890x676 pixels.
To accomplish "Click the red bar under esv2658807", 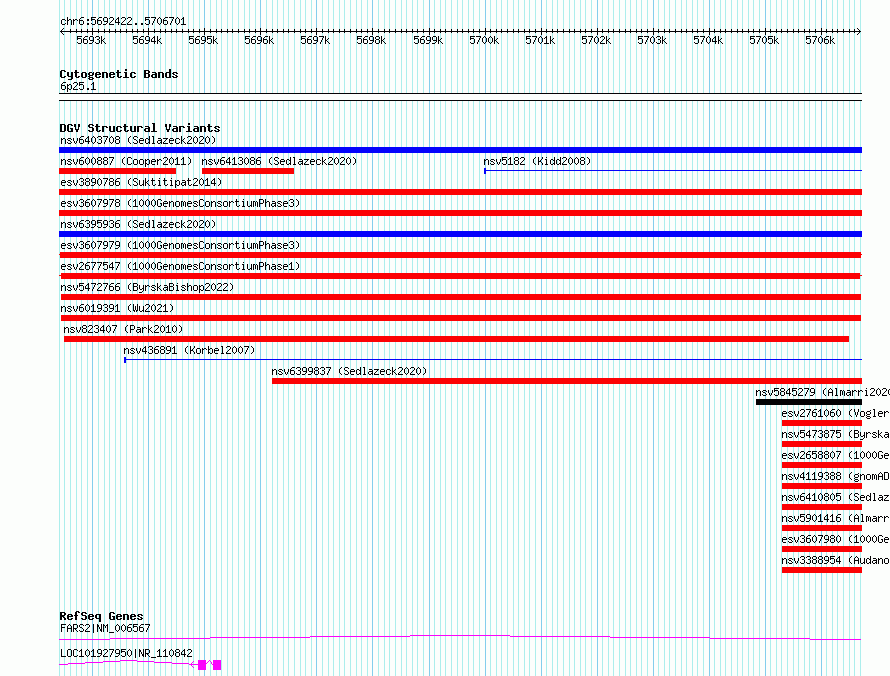I will click(822, 465).
